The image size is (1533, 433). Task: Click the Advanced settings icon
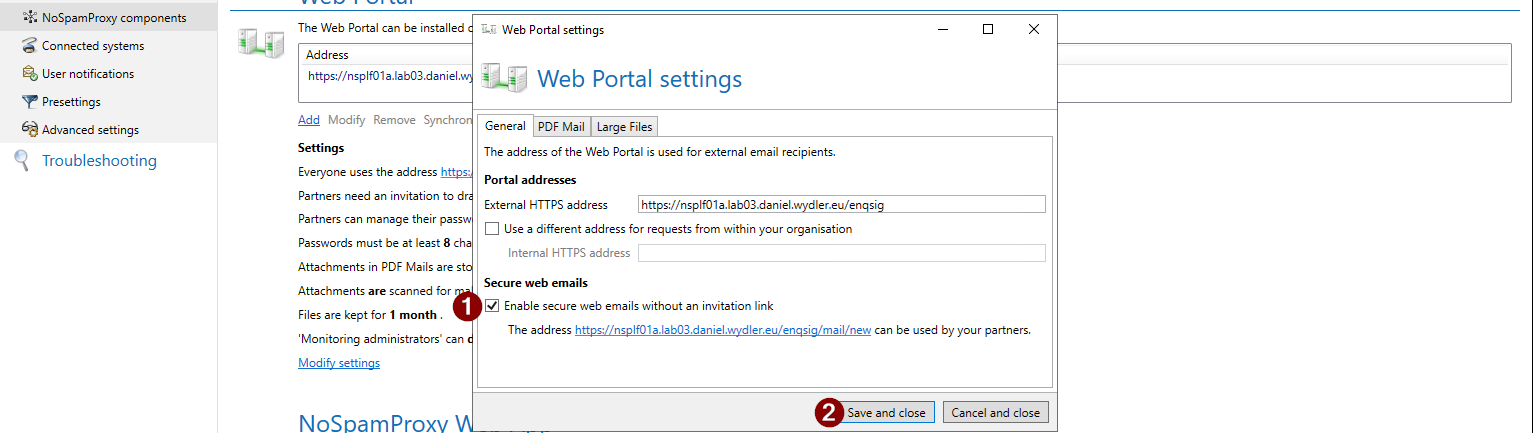(x=29, y=130)
